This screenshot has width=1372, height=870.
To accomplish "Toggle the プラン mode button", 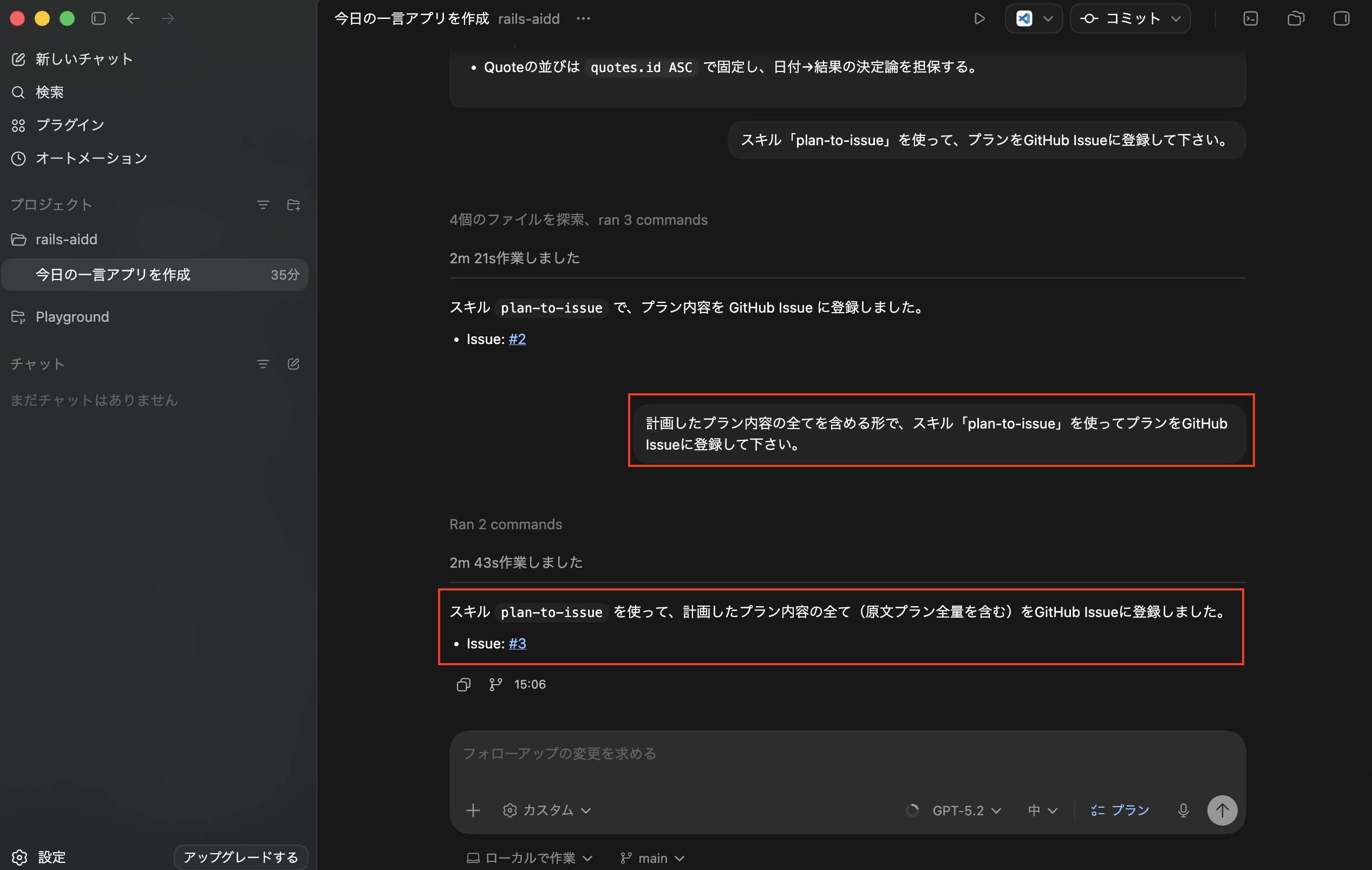I will click(x=1120, y=810).
